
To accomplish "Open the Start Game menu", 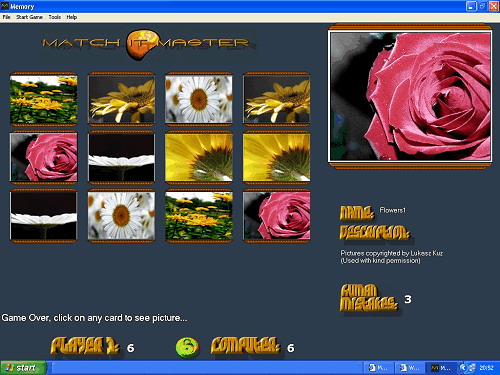I will [x=29, y=17].
